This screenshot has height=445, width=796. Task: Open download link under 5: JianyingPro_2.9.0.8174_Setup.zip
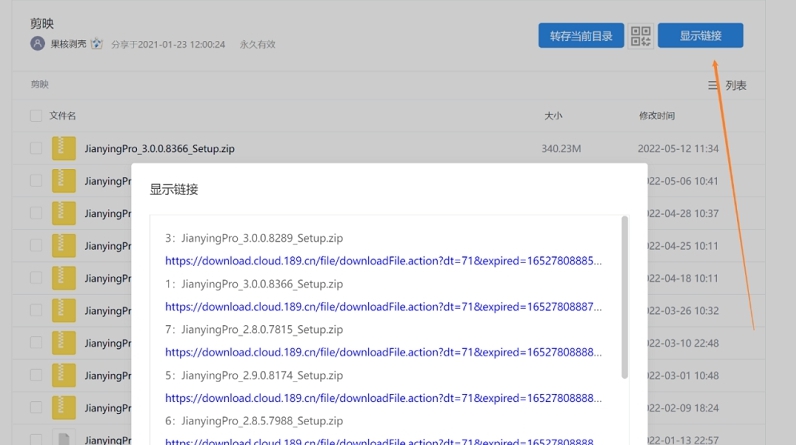(383, 398)
